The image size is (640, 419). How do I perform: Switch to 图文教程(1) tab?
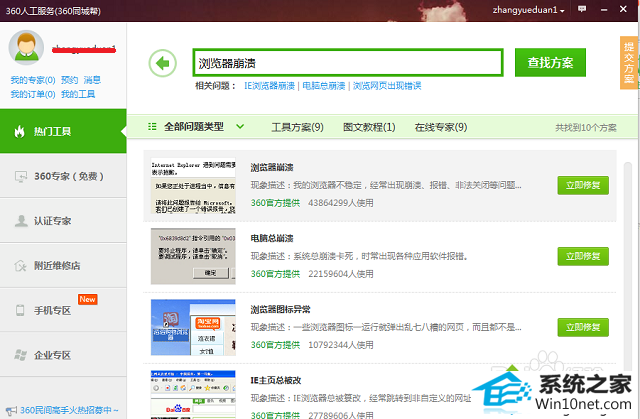pyautogui.click(x=369, y=127)
